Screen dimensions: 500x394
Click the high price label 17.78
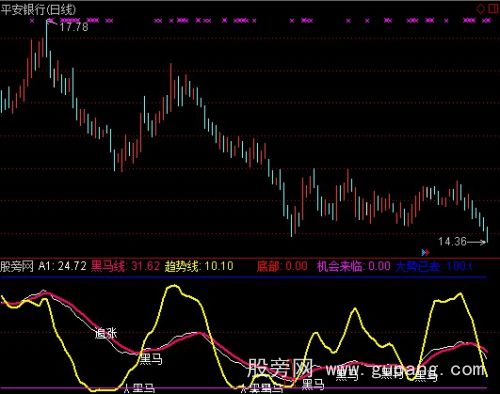(x=74, y=27)
